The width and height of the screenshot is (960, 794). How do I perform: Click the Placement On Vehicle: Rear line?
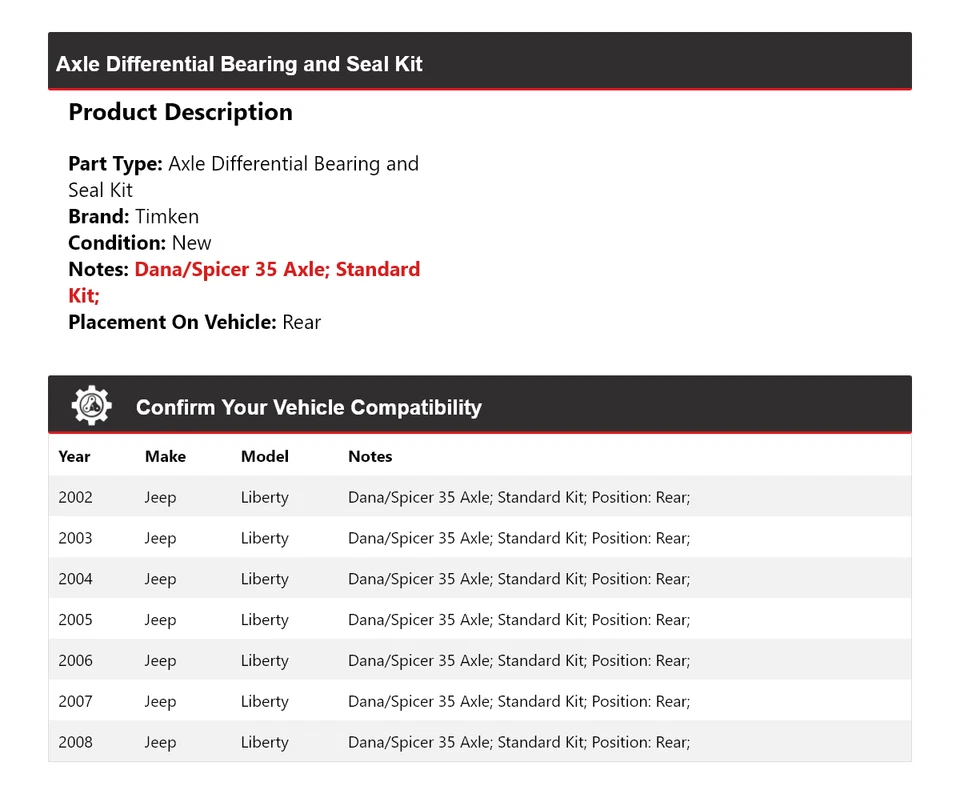click(x=194, y=322)
